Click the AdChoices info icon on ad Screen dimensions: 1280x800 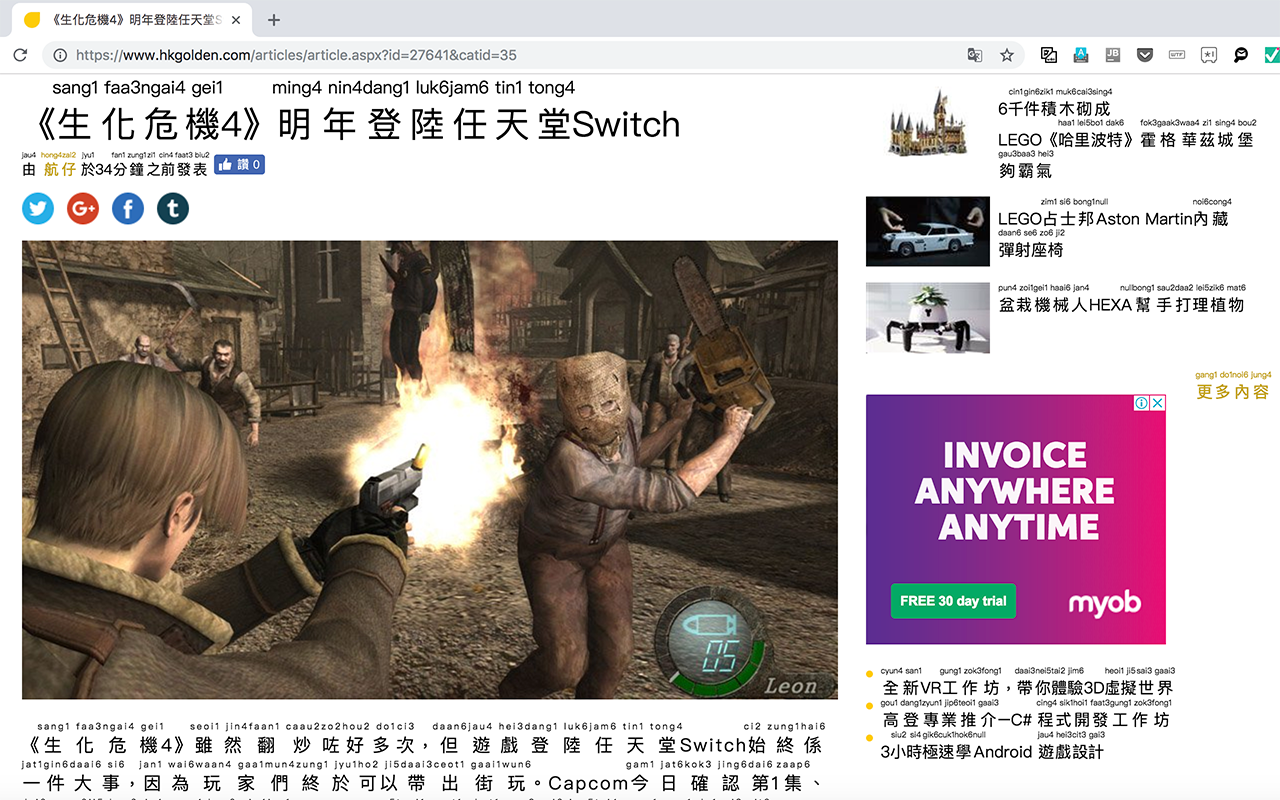click(x=1141, y=403)
